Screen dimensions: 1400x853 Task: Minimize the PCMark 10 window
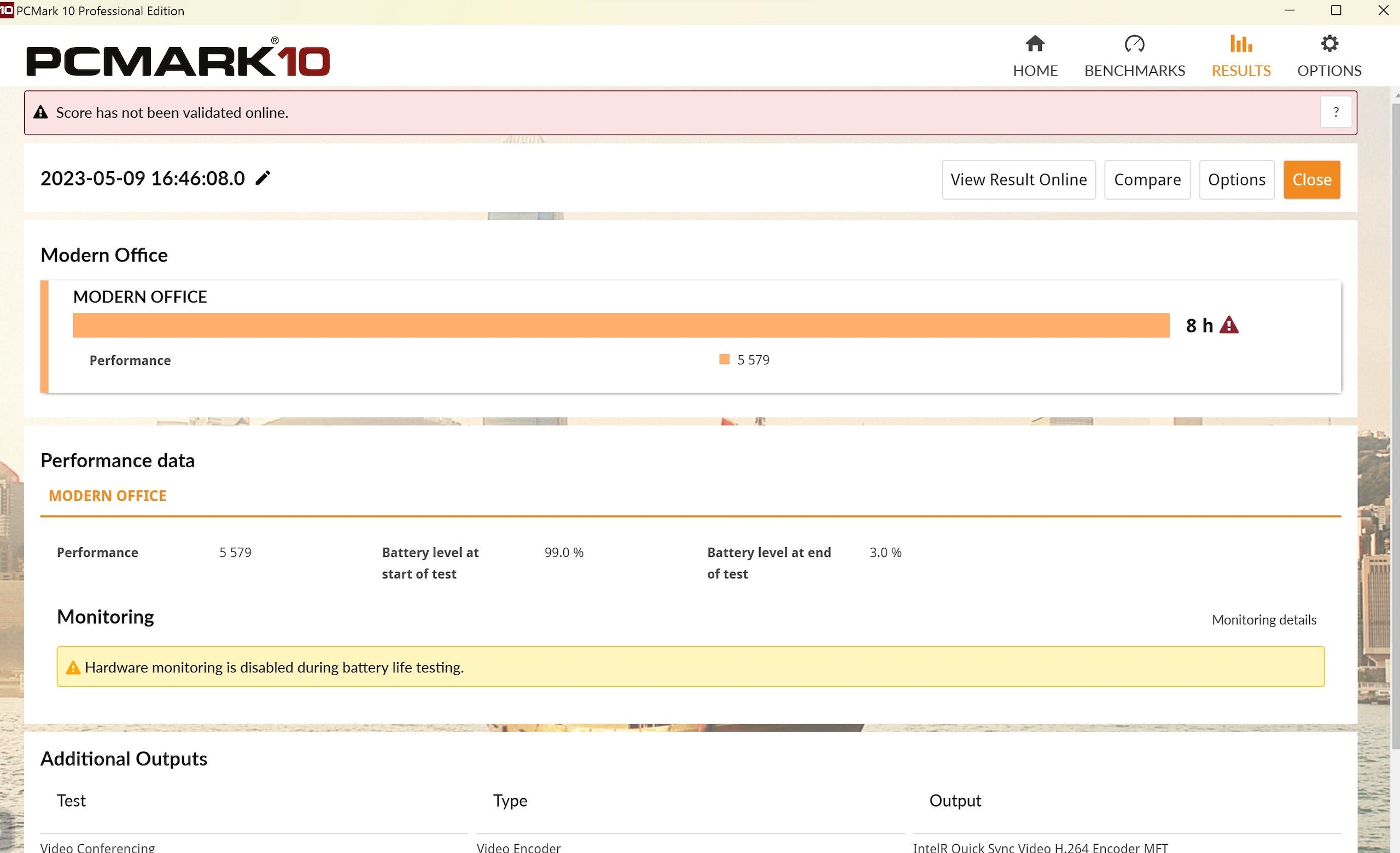coord(1289,10)
